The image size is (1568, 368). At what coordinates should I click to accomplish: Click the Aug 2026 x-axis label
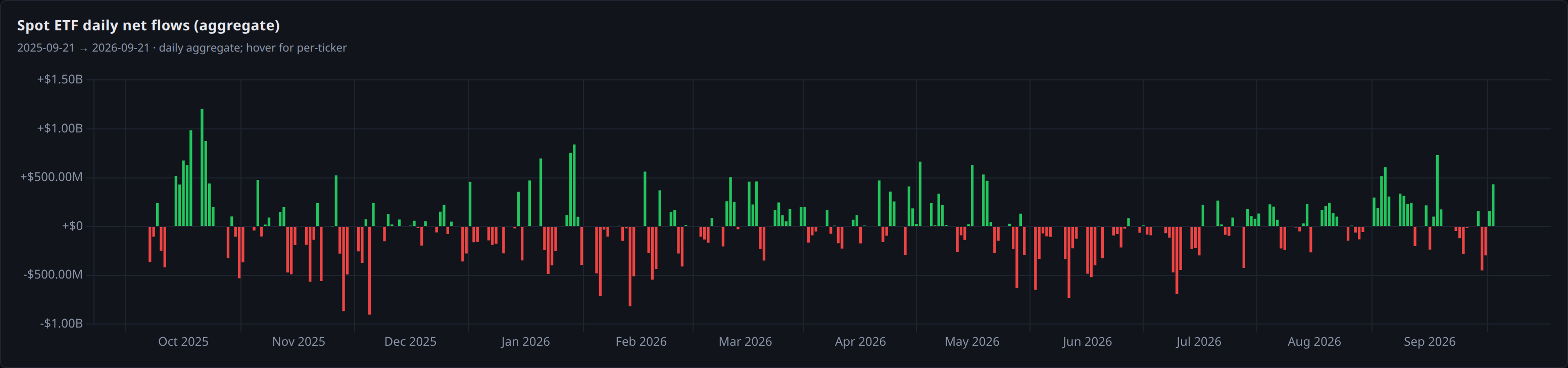click(1314, 341)
